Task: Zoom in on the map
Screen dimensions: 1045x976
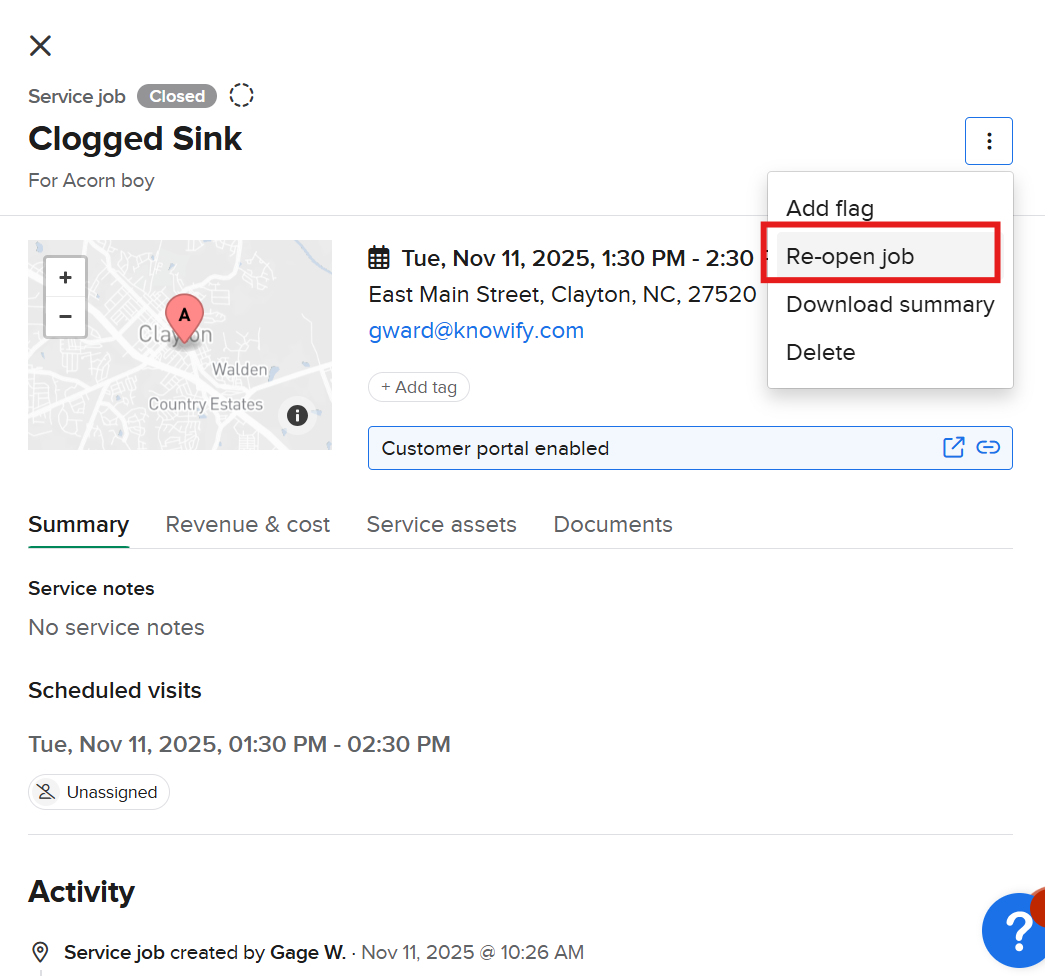Action: coord(66,277)
